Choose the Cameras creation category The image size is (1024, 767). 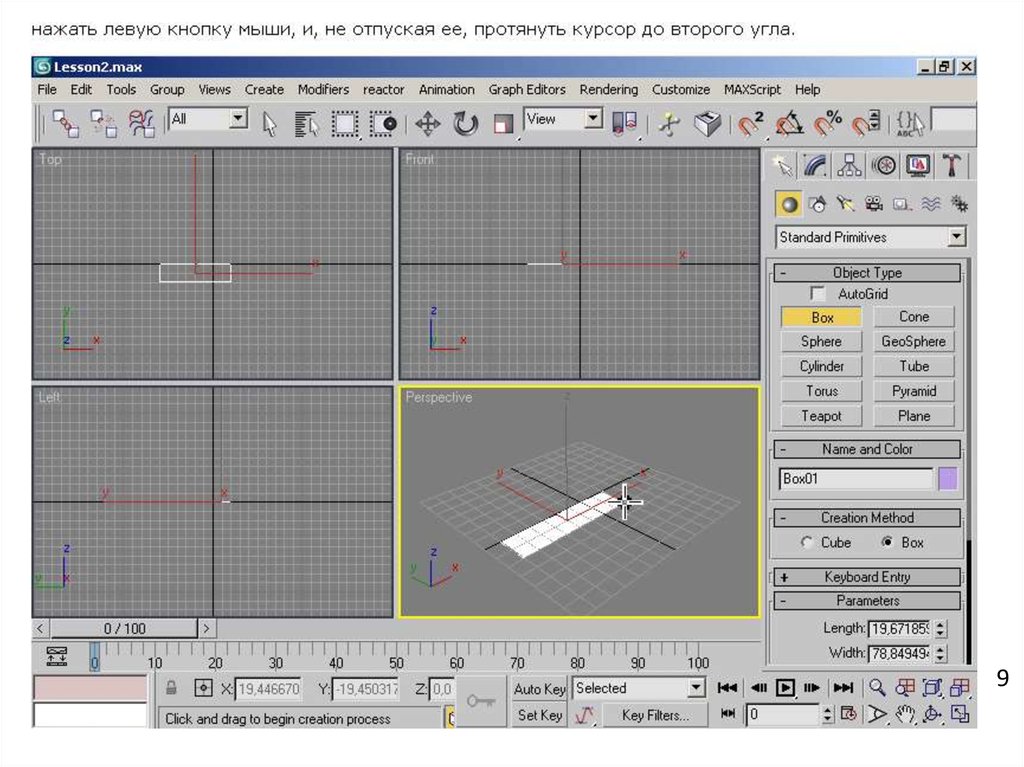click(874, 205)
